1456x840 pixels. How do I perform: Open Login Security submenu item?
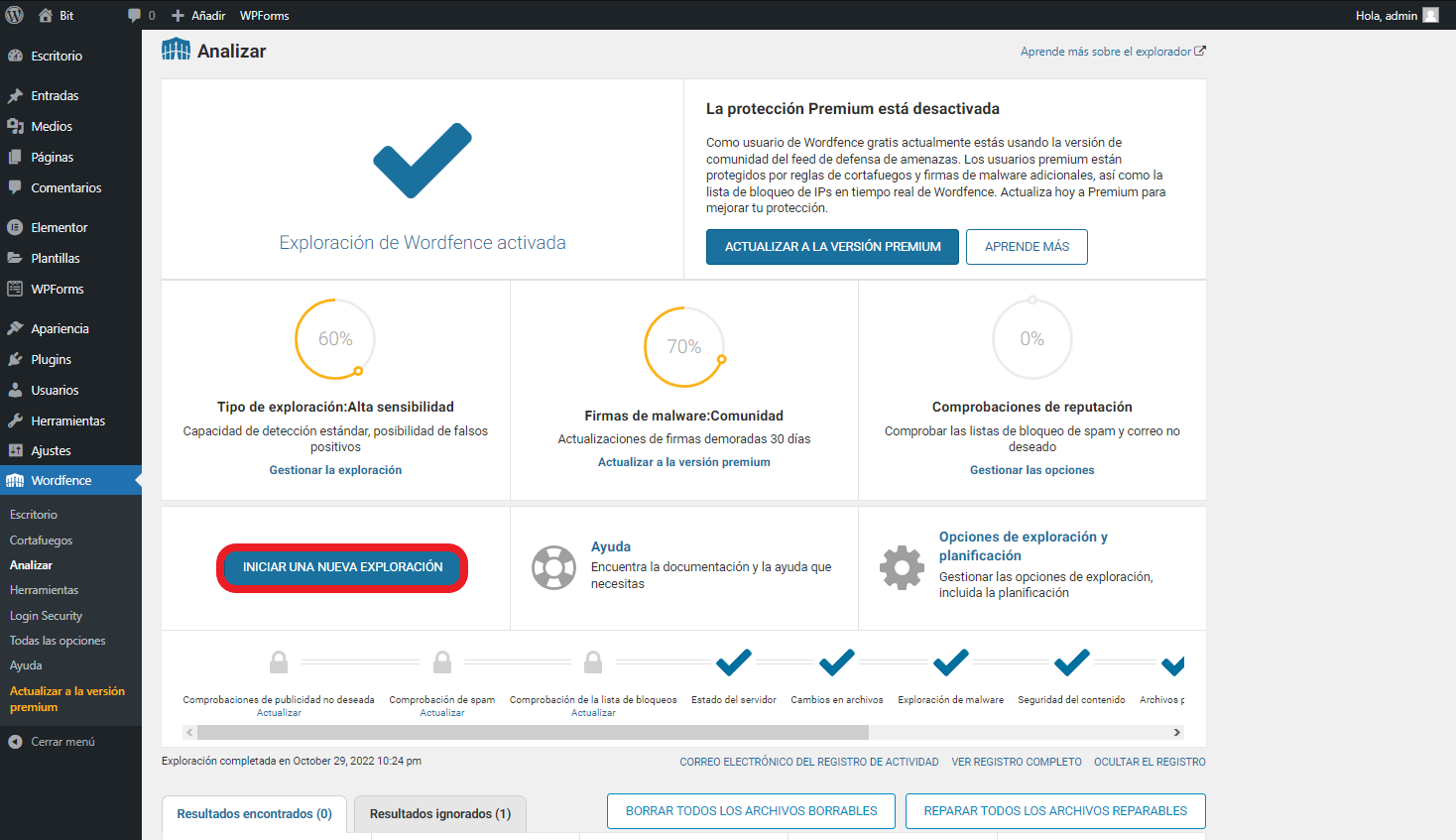(x=47, y=616)
